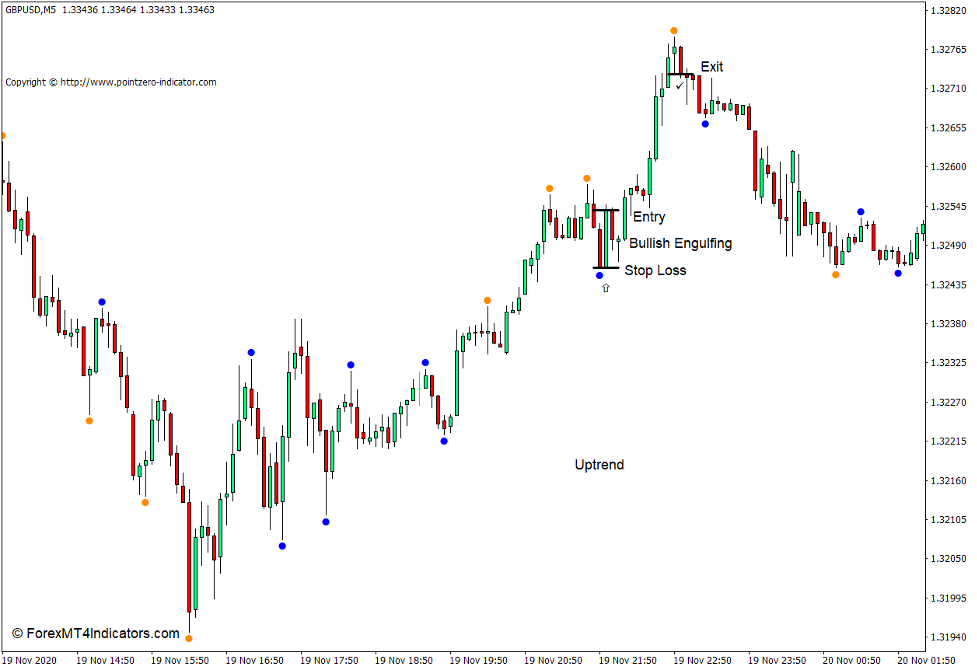Select the 1.32435 price axis label
Image resolution: width=977 pixels, height=670 pixels.
point(948,285)
